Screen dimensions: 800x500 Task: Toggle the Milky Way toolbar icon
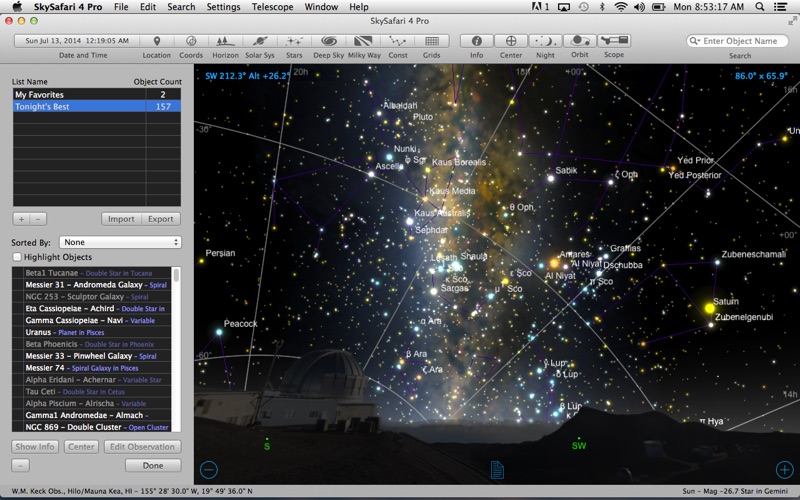click(x=363, y=41)
